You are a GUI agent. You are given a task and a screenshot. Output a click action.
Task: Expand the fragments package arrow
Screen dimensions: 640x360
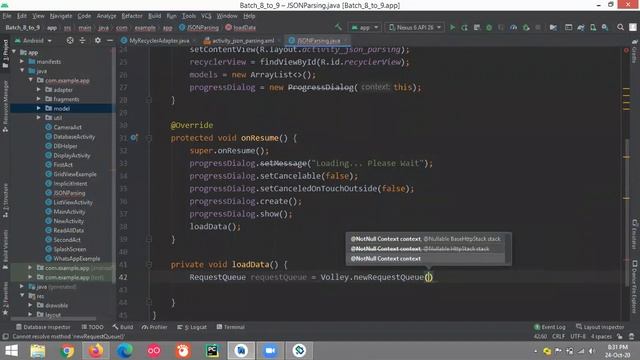pyautogui.click(x=38, y=99)
